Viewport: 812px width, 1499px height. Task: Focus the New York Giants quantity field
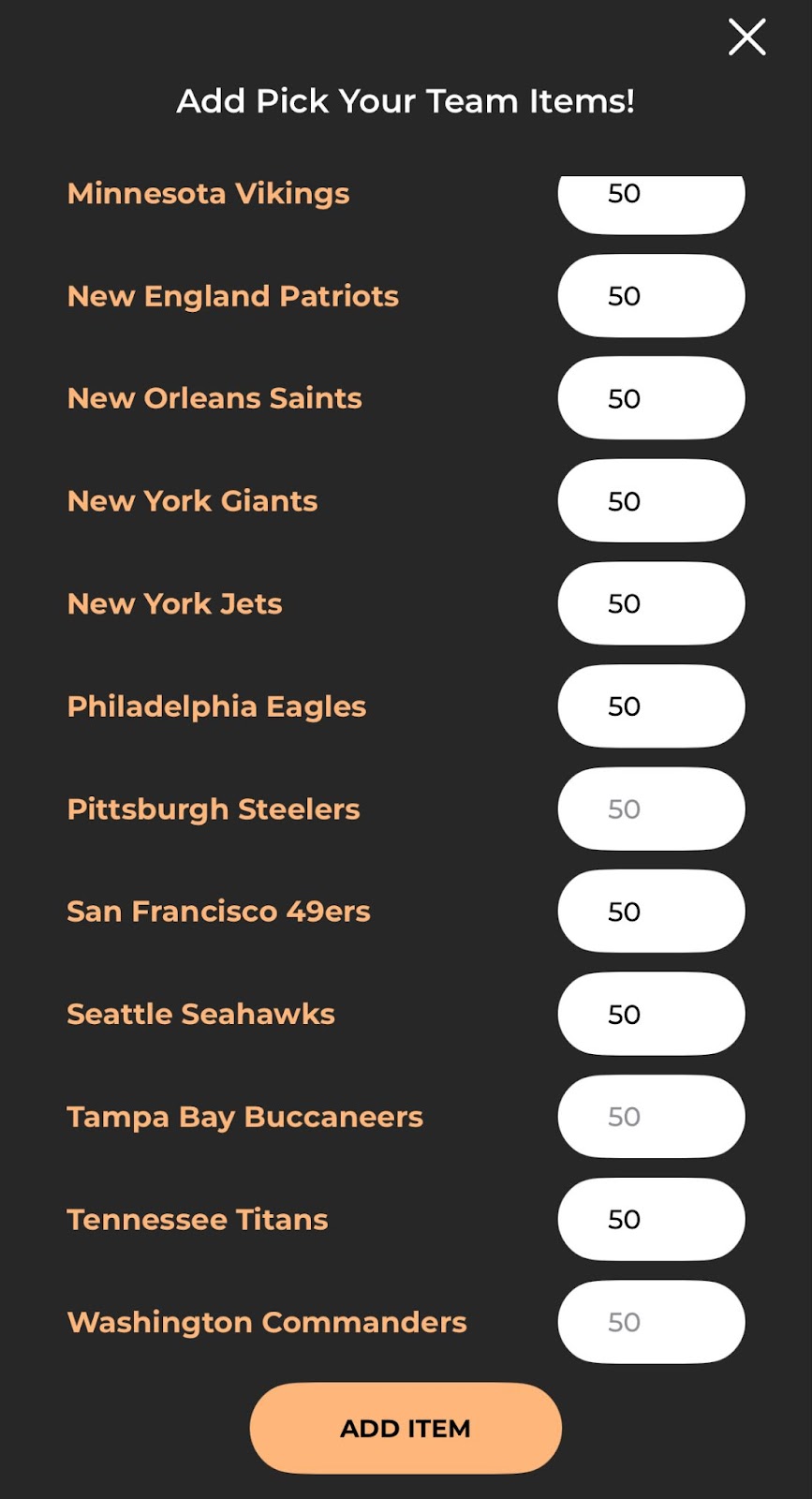point(651,501)
